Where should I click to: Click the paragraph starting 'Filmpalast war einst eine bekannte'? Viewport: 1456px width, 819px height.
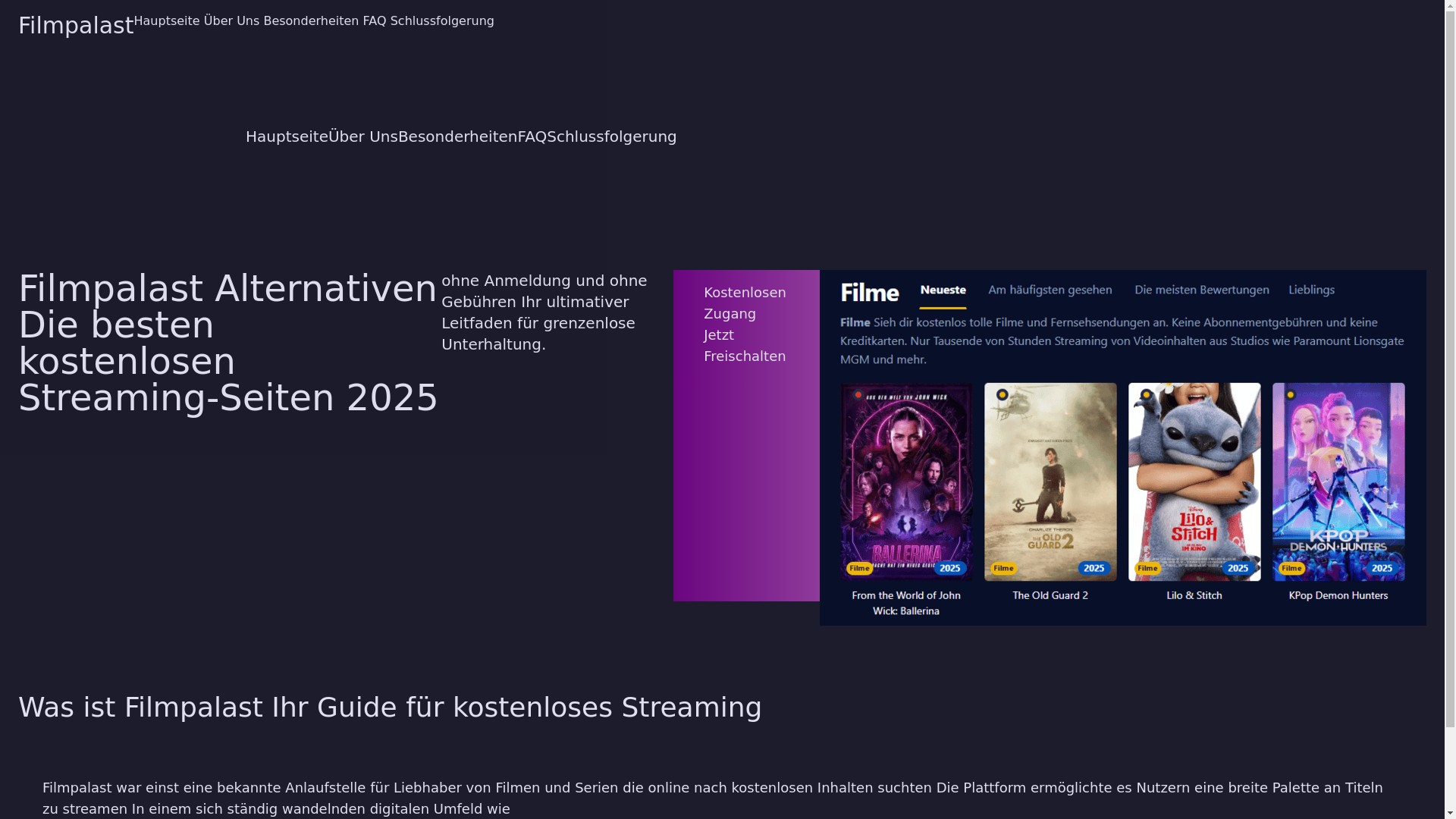click(x=713, y=799)
